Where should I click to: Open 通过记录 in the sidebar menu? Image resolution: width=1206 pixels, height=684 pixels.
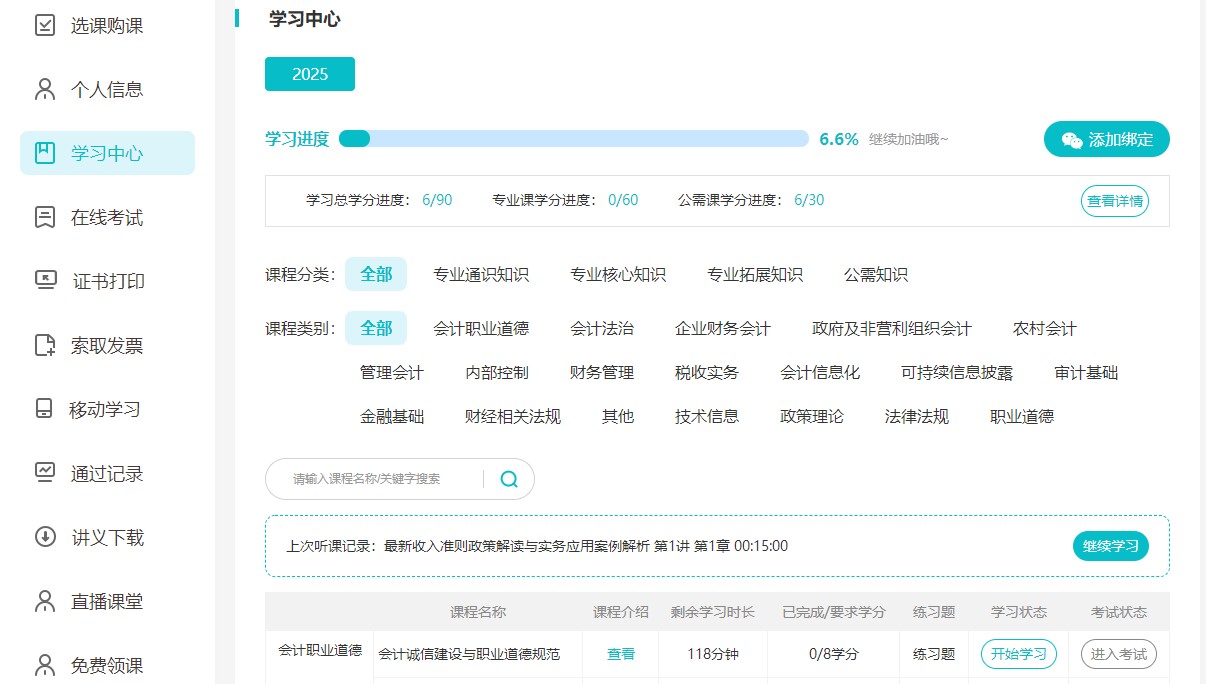click(107, 473)
